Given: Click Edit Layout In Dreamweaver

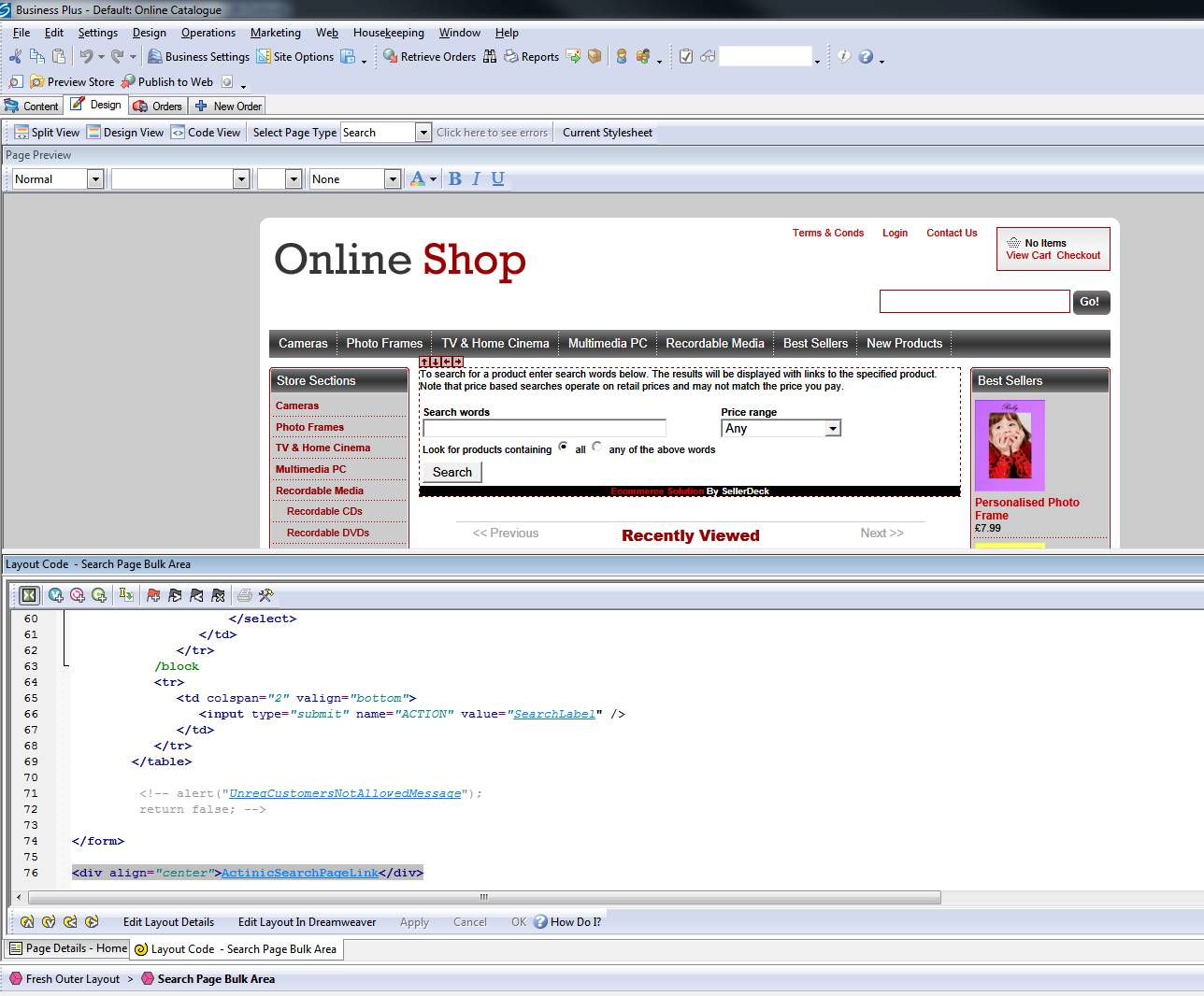Looking at the screenshot, I should point(307,922).
